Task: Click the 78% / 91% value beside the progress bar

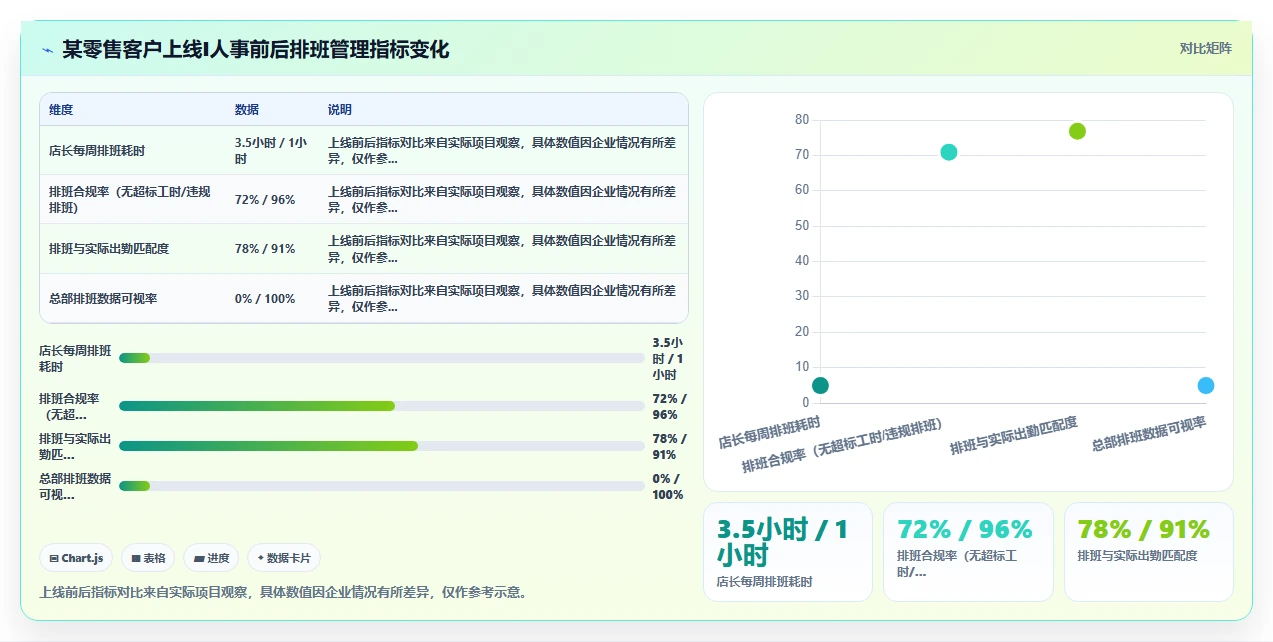Action: (x=669, y=446)
